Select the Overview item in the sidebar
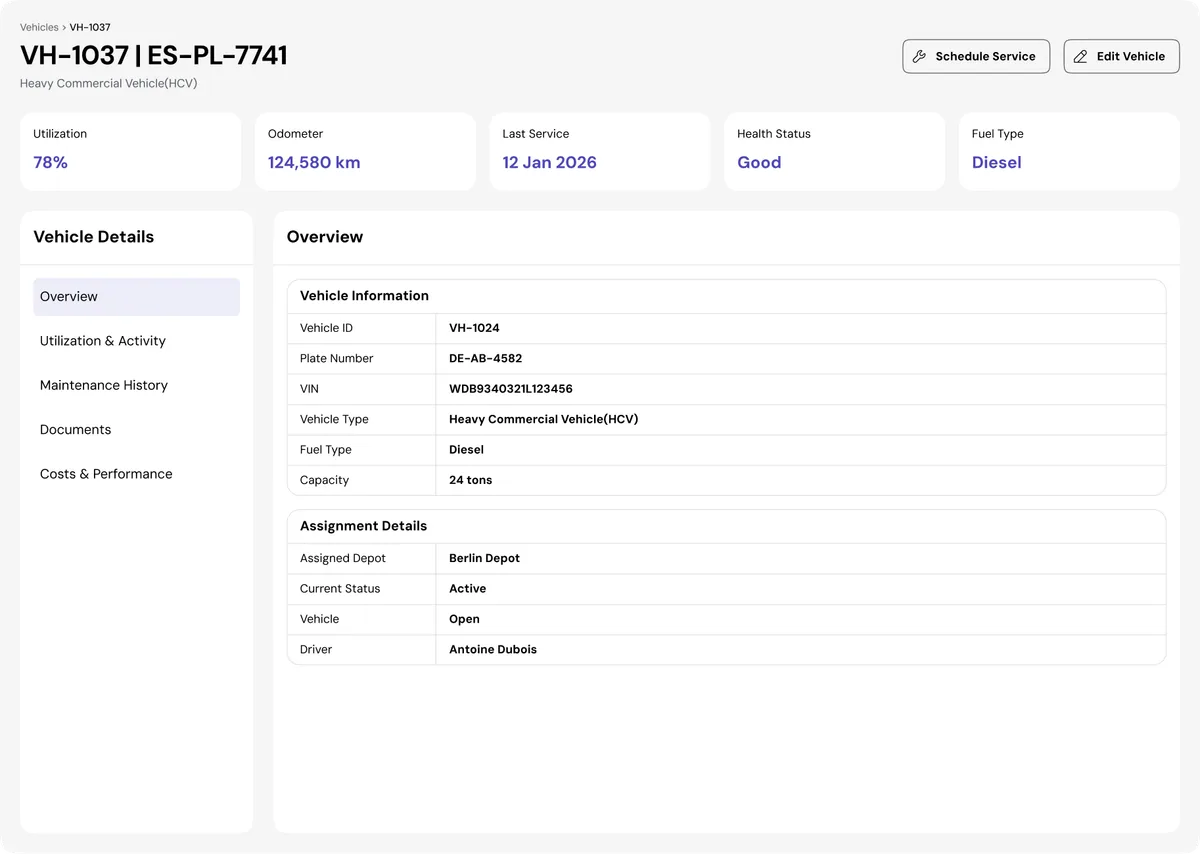The height and width of the screenshot is (854, 1200). pos(68,296)
